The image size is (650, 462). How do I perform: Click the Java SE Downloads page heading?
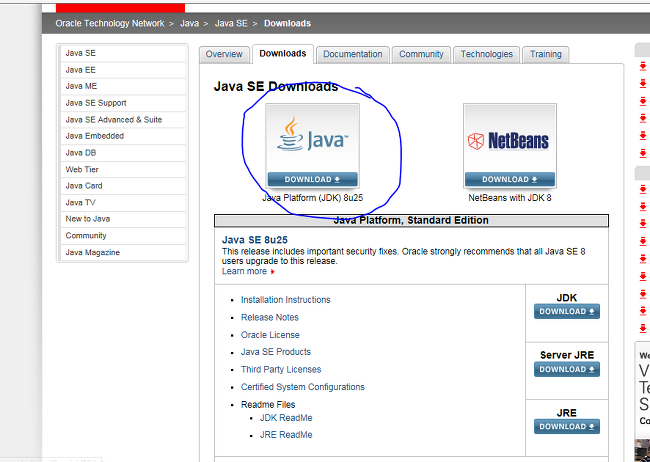coord(276,87)
